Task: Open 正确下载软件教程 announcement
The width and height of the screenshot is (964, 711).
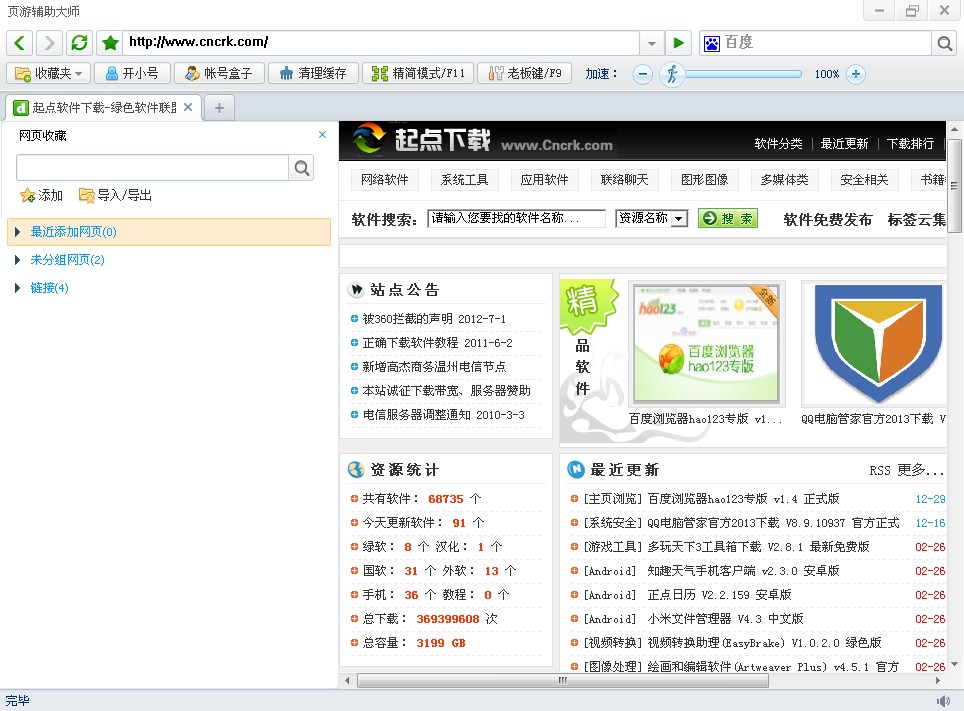Action: point(437,343)
